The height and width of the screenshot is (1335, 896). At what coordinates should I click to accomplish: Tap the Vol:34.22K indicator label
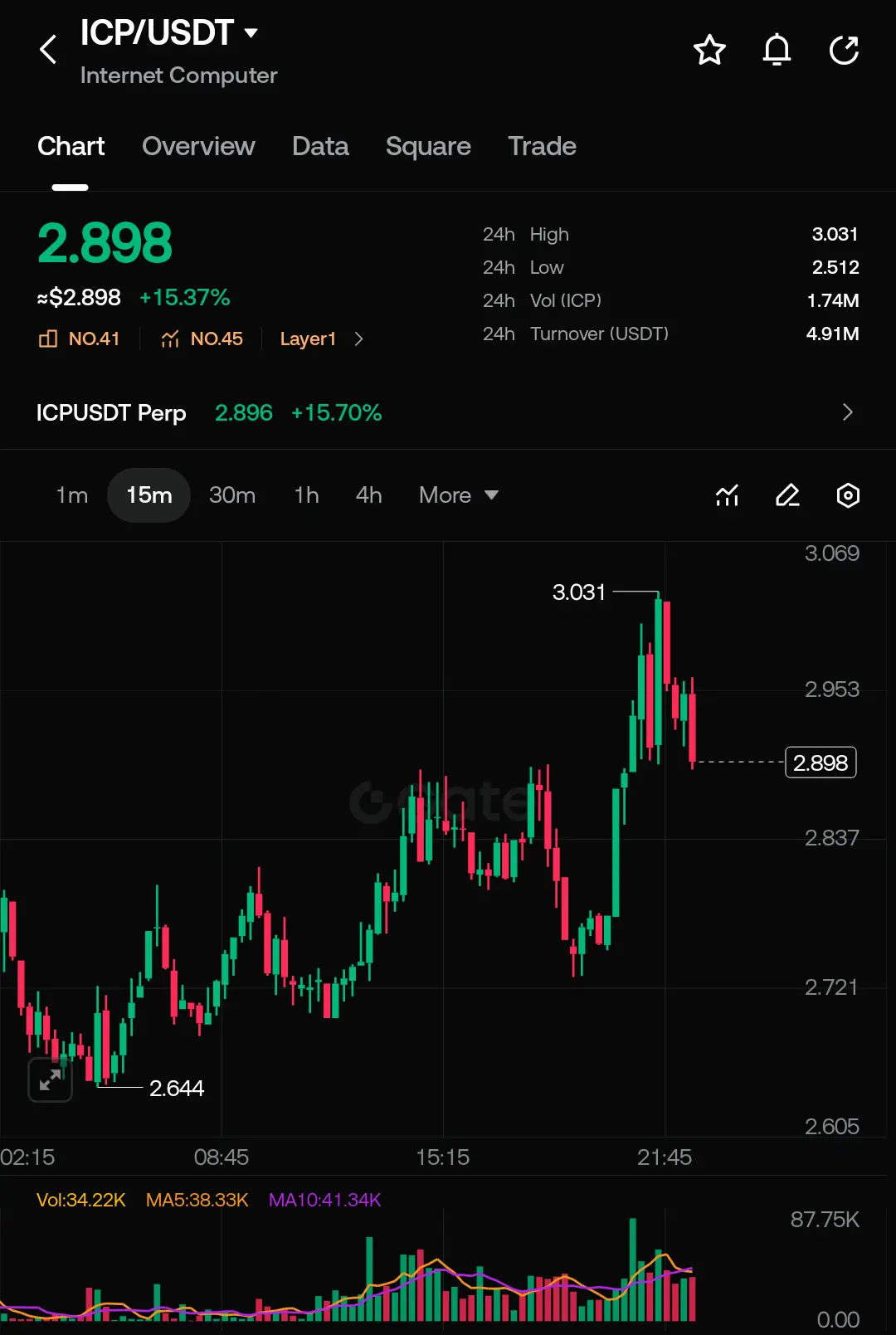coord(81,1200)
